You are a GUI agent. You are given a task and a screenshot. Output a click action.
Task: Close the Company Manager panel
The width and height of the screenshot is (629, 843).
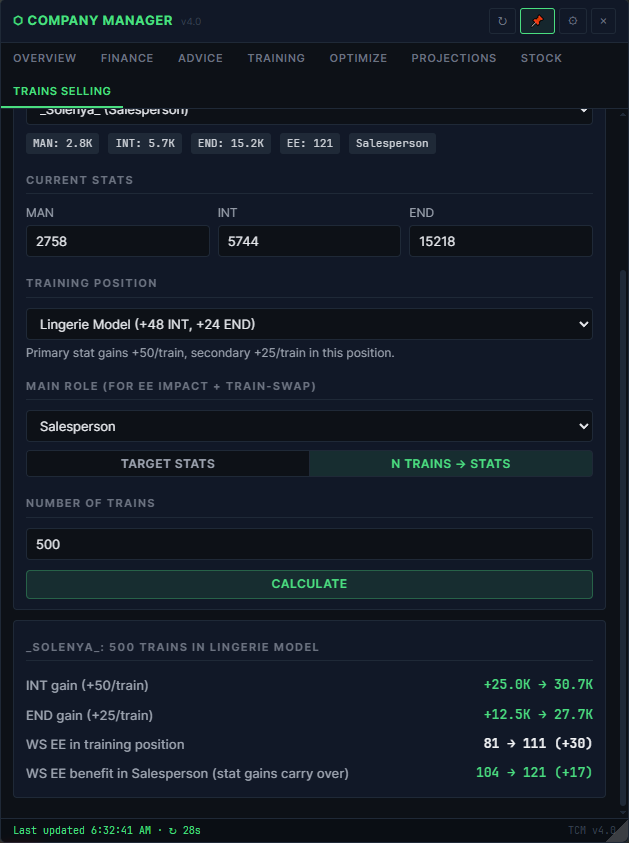603,21
